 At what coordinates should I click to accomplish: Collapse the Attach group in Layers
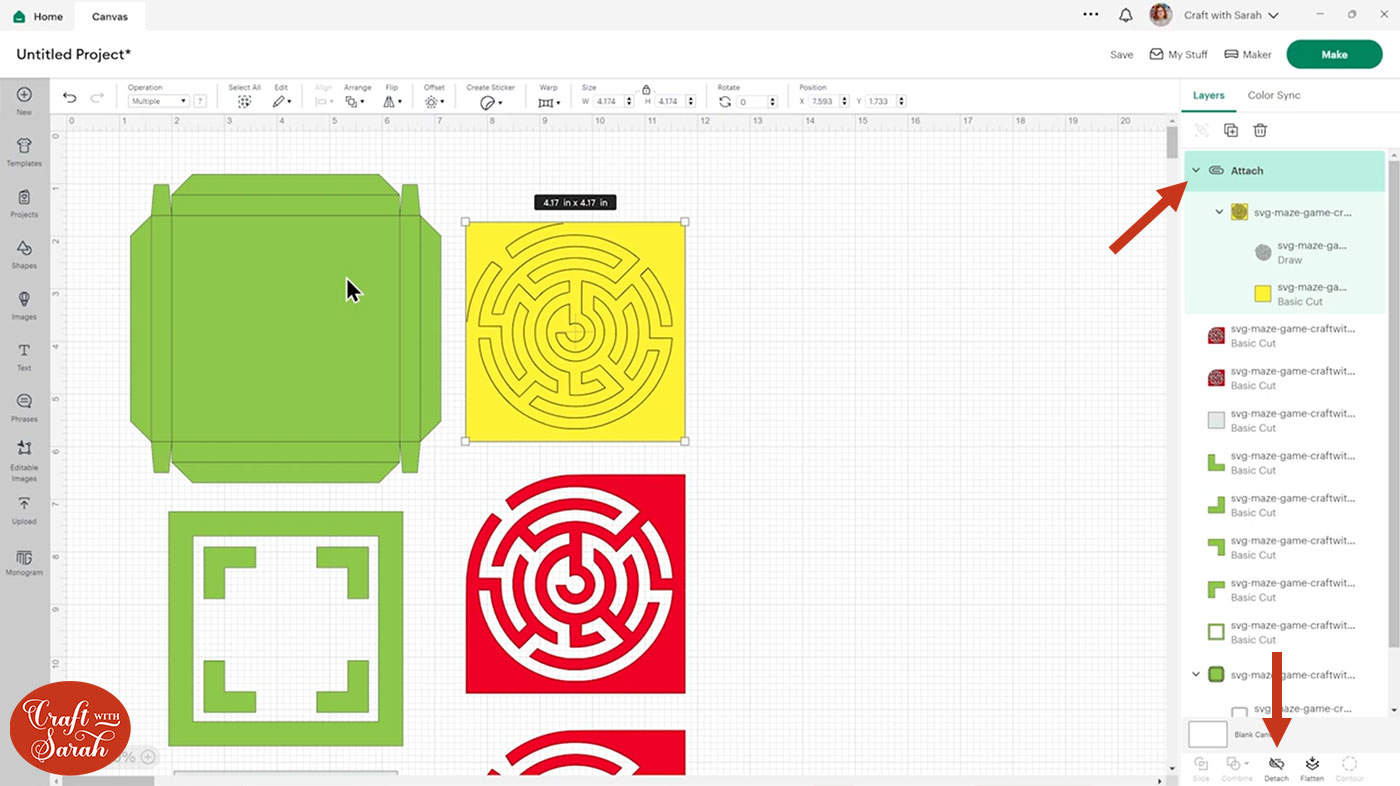[x=1196, y=170]
